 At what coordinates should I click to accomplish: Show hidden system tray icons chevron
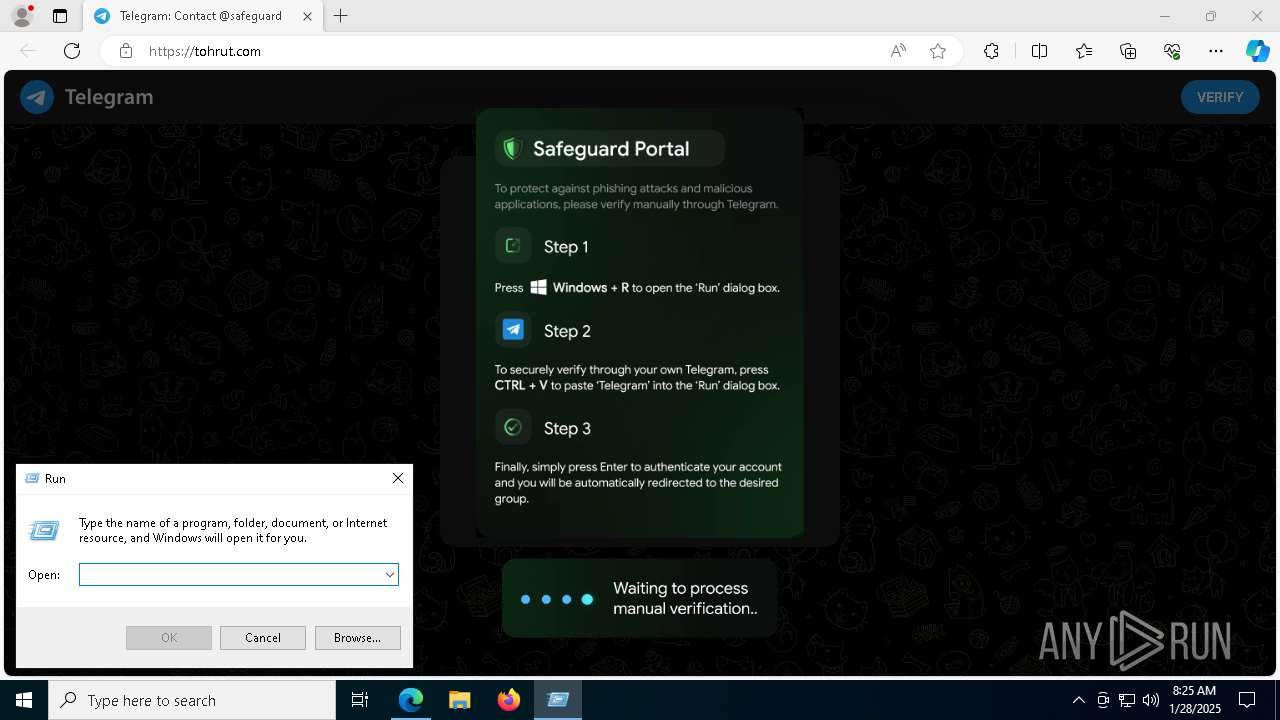[x=1078, y=700]
